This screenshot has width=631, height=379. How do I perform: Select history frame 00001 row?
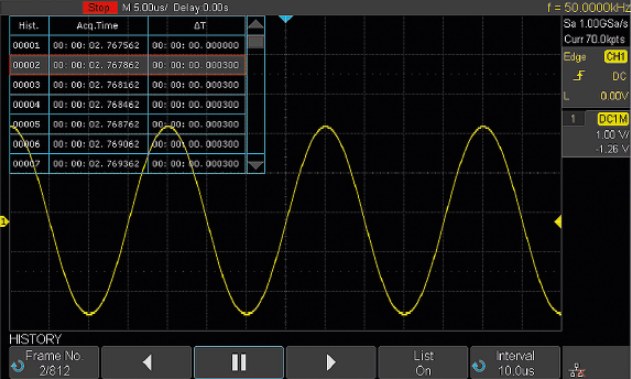pos(127,45)
